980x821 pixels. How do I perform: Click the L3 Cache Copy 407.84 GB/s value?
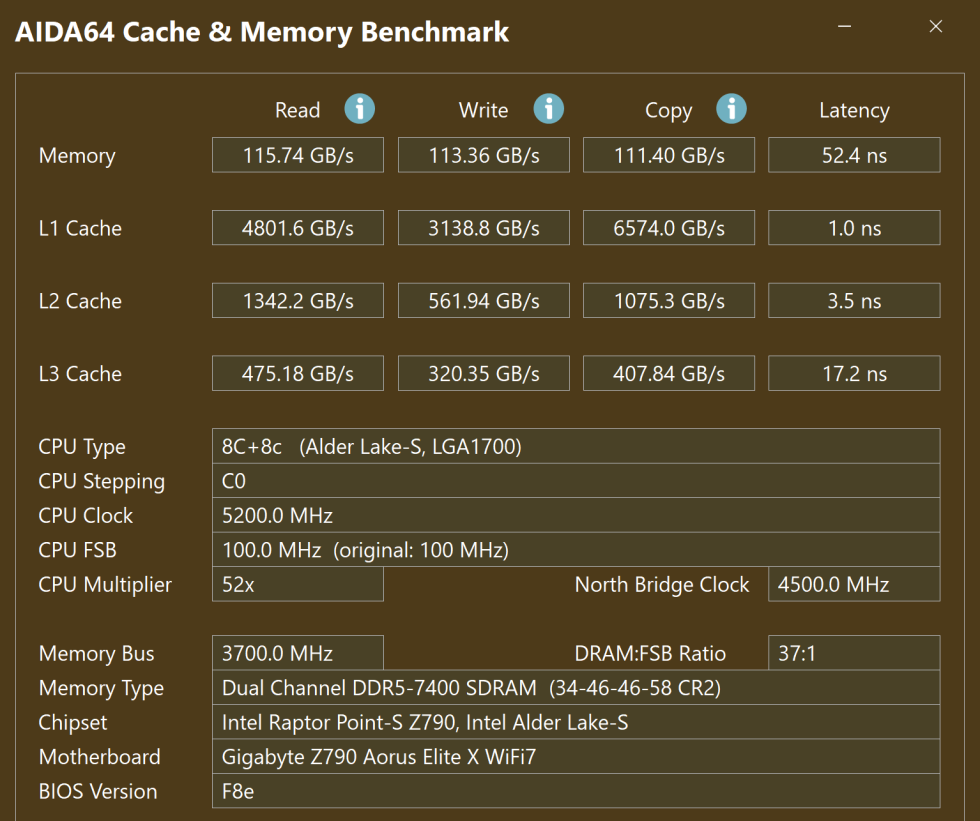[669, 374]
